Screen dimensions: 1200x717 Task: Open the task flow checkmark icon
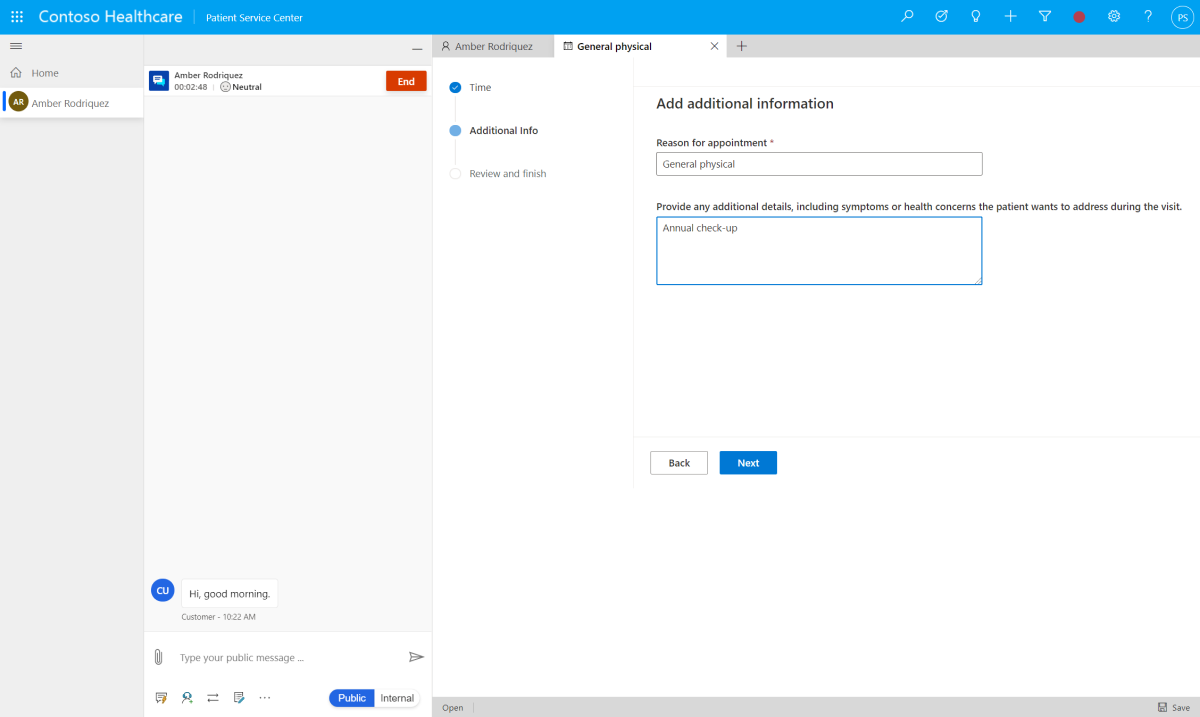click(941, 17)
